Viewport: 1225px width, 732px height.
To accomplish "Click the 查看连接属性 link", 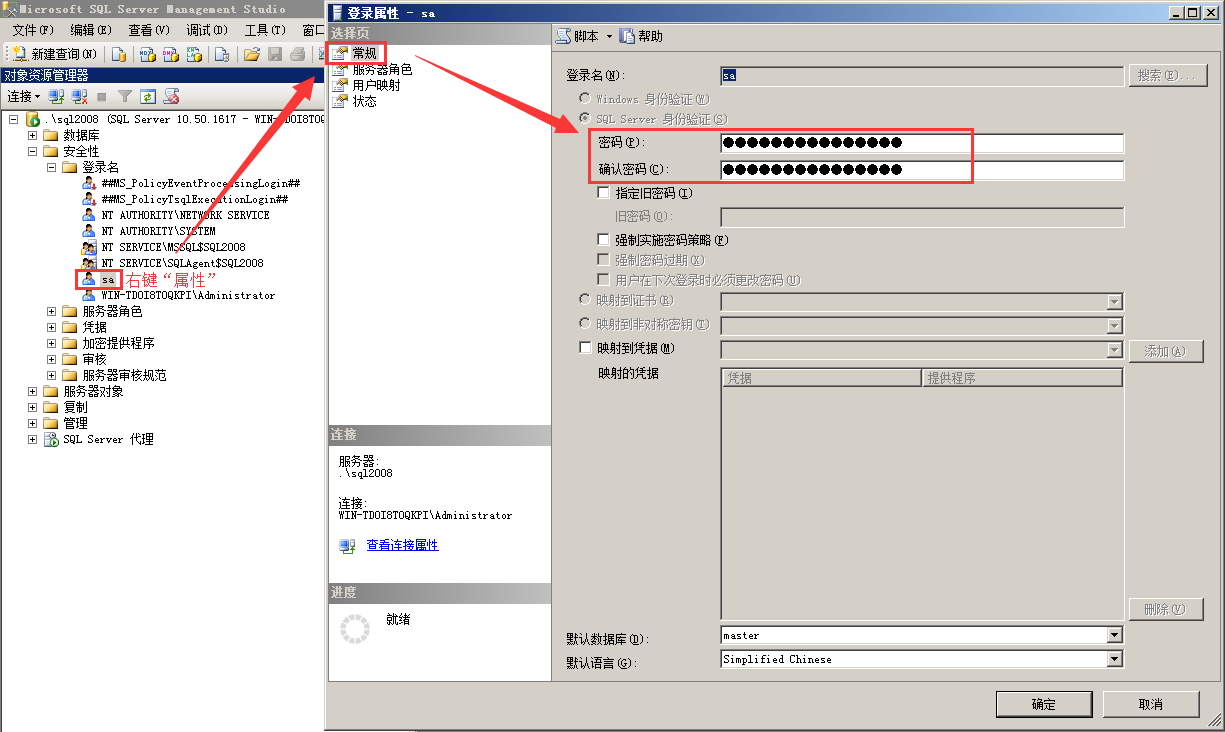I will pos(402,545).
